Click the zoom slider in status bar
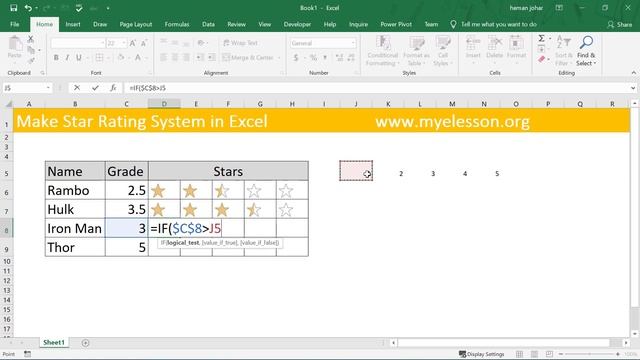640x360 pixels. pos(589,354)
